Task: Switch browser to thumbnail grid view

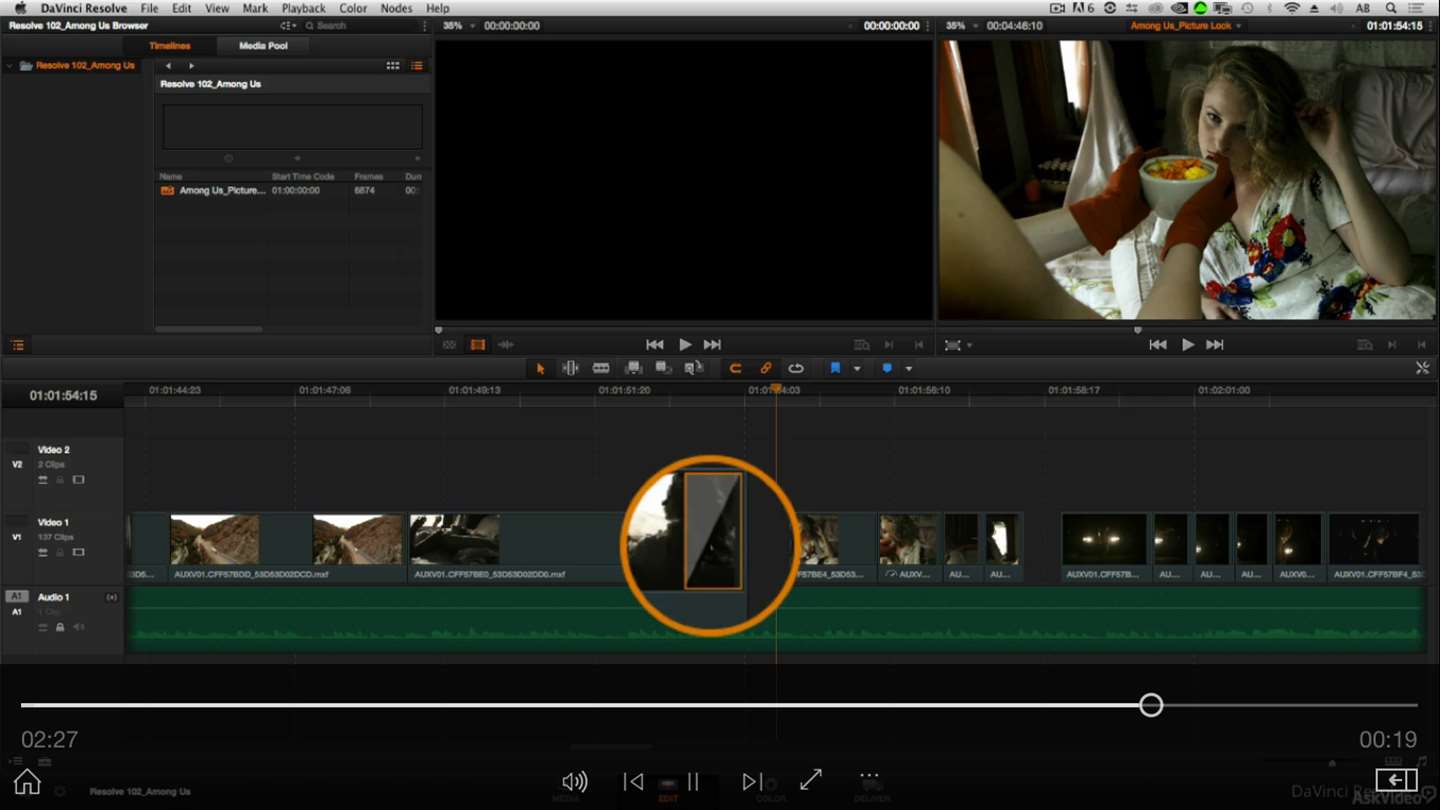Action: tap(393, 66)
